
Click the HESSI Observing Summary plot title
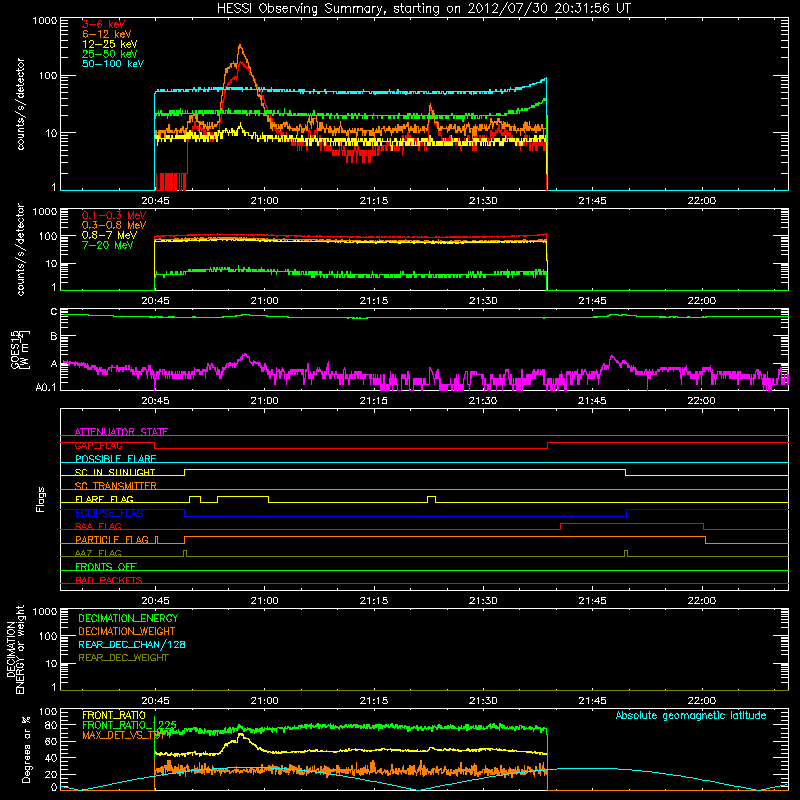(x=424, y=8)
